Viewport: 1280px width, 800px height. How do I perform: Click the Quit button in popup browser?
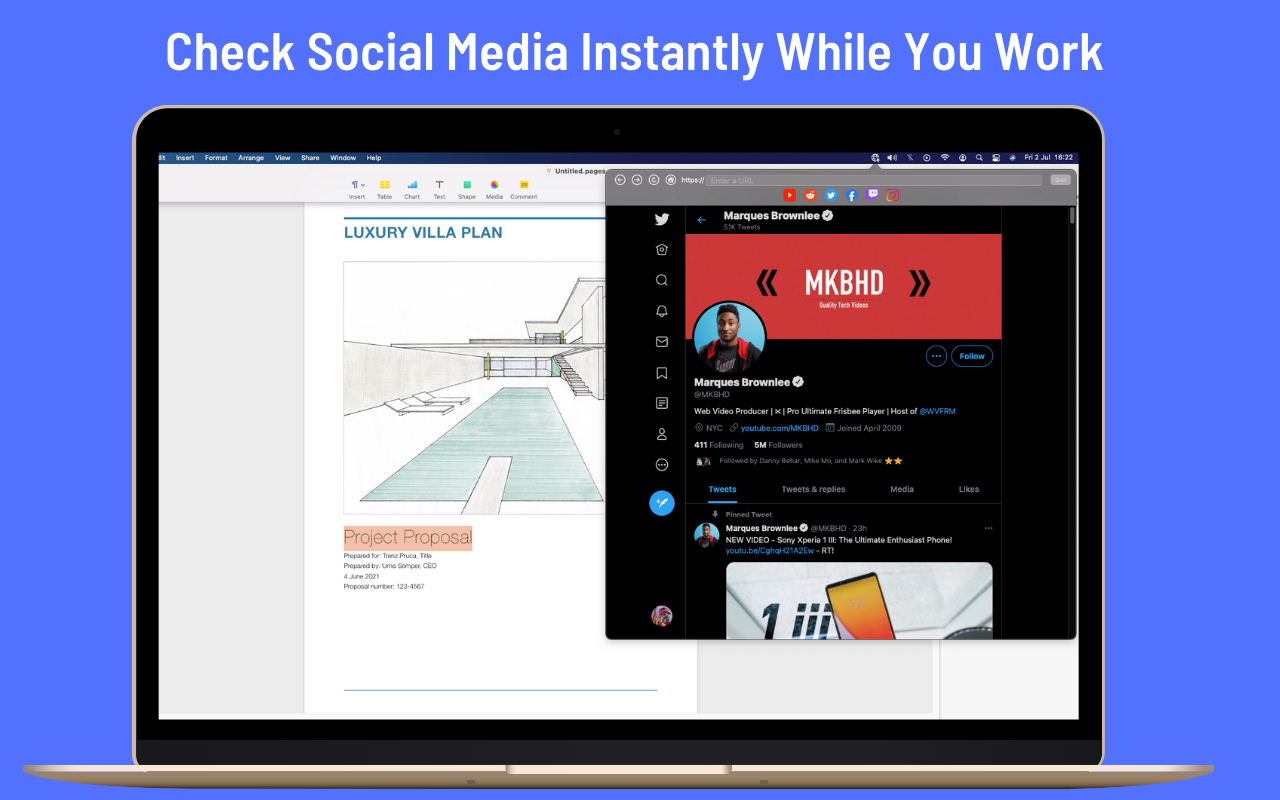[1060, 180]
